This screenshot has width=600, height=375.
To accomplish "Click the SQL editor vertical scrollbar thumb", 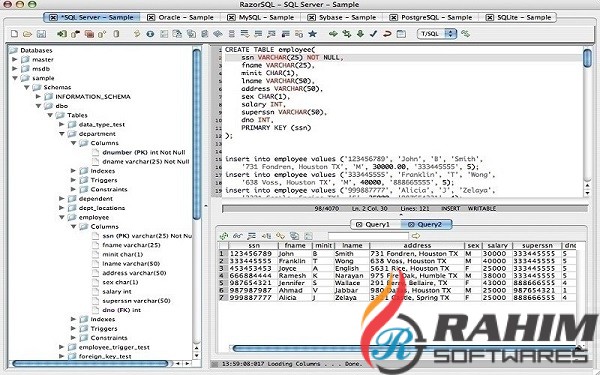I will (x=587, y=58).
